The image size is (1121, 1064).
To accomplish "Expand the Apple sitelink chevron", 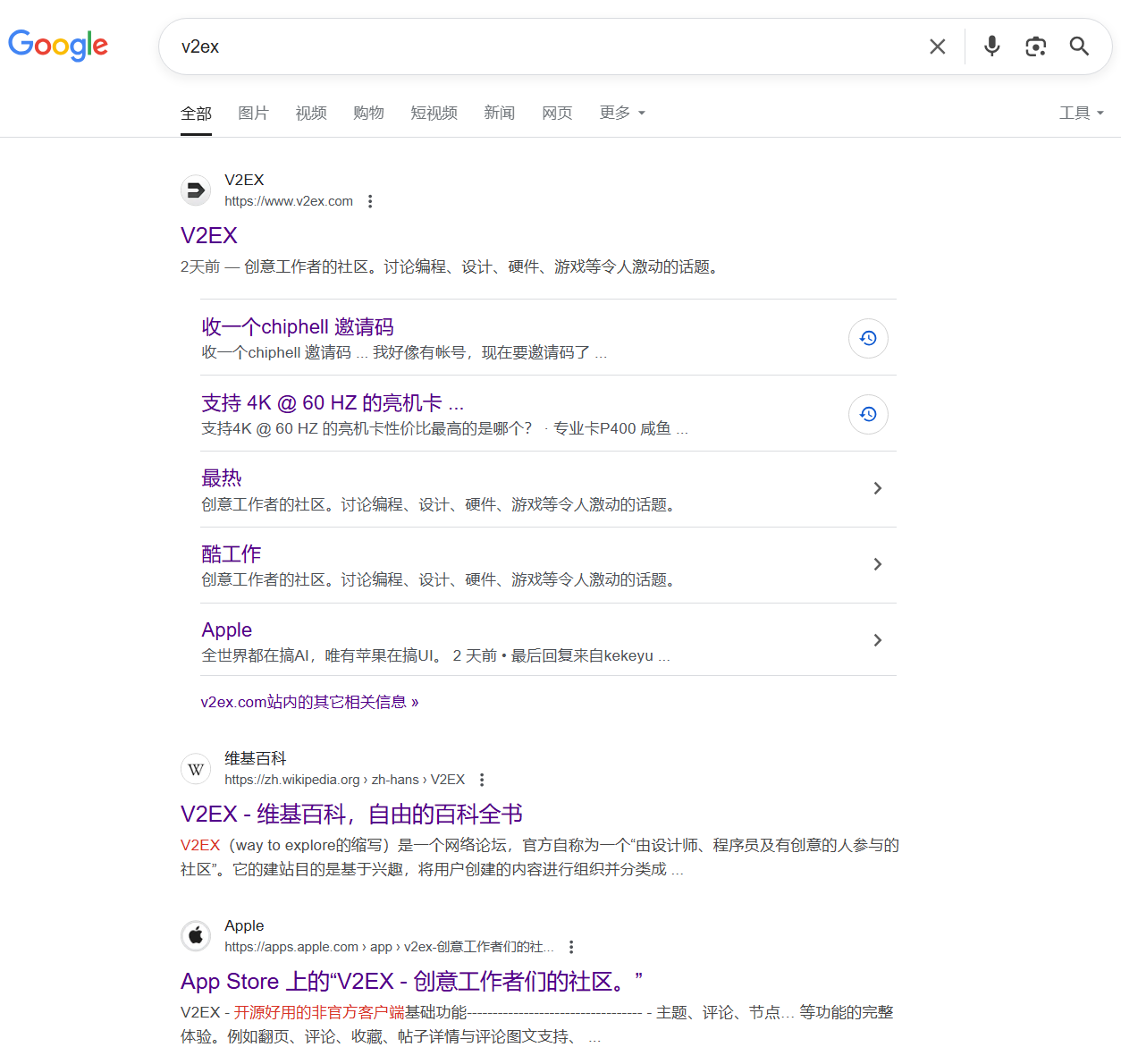I will coord(877,640).
